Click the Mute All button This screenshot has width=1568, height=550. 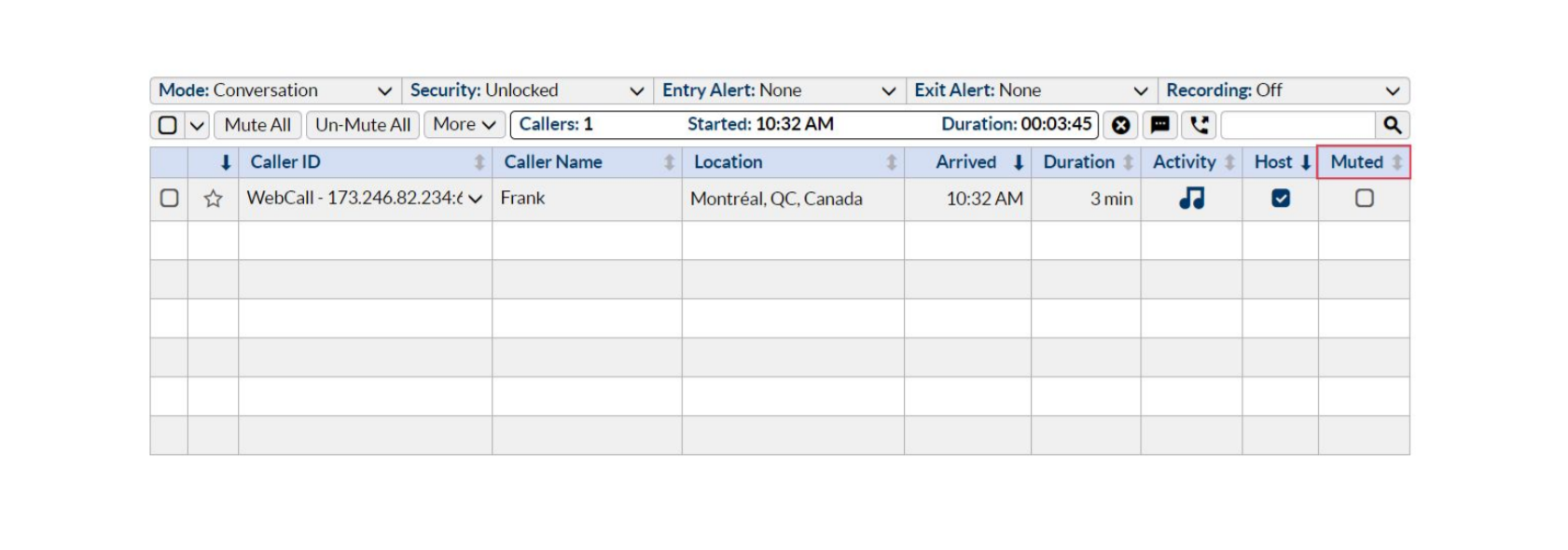[x=257, y=125]
